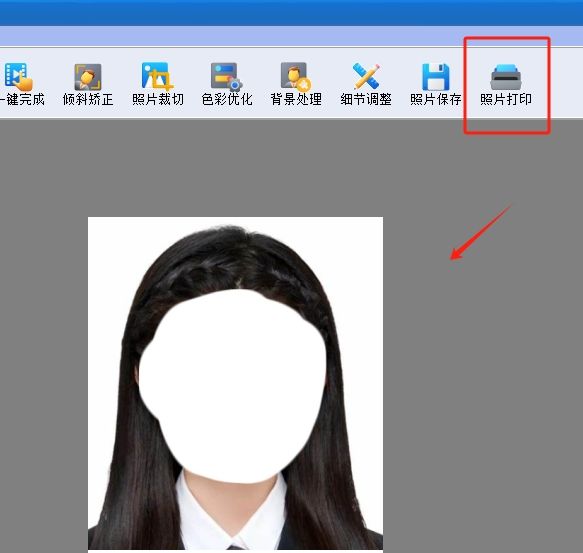This screenshot has width=583, height=553.
Task: Save the photo with 照片保存
Action: click(436, 84)
